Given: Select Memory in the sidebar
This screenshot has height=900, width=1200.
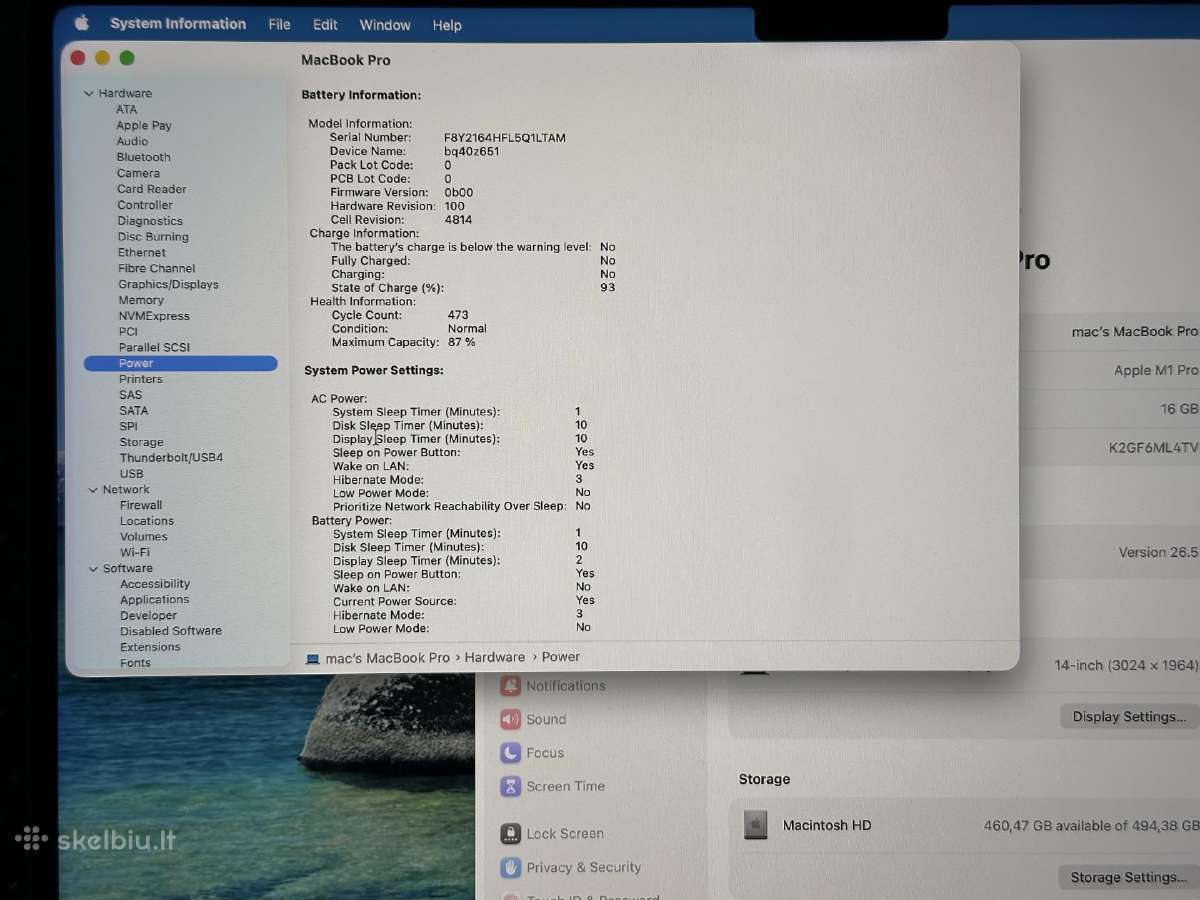Looking at the screenshot, I should [141, 301].
